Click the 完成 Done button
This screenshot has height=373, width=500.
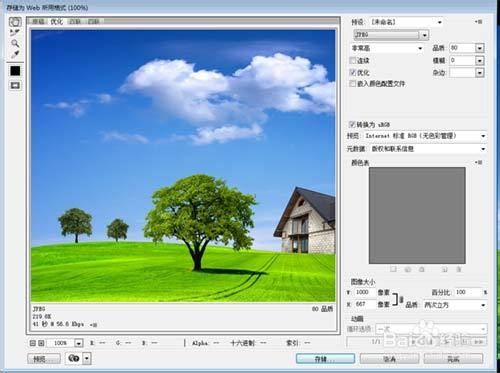tap(453, 359)
